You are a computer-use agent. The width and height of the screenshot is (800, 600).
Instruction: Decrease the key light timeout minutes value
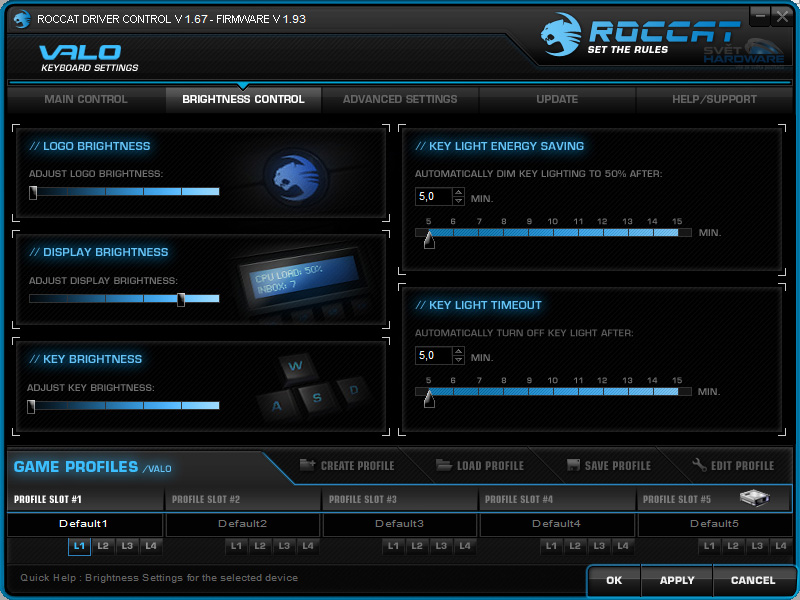458,361
